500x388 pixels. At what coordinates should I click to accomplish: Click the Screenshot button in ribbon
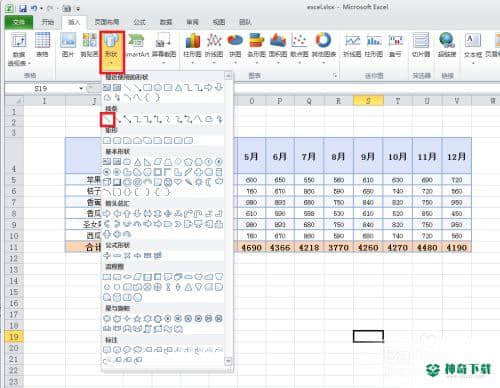coord(164,47)
